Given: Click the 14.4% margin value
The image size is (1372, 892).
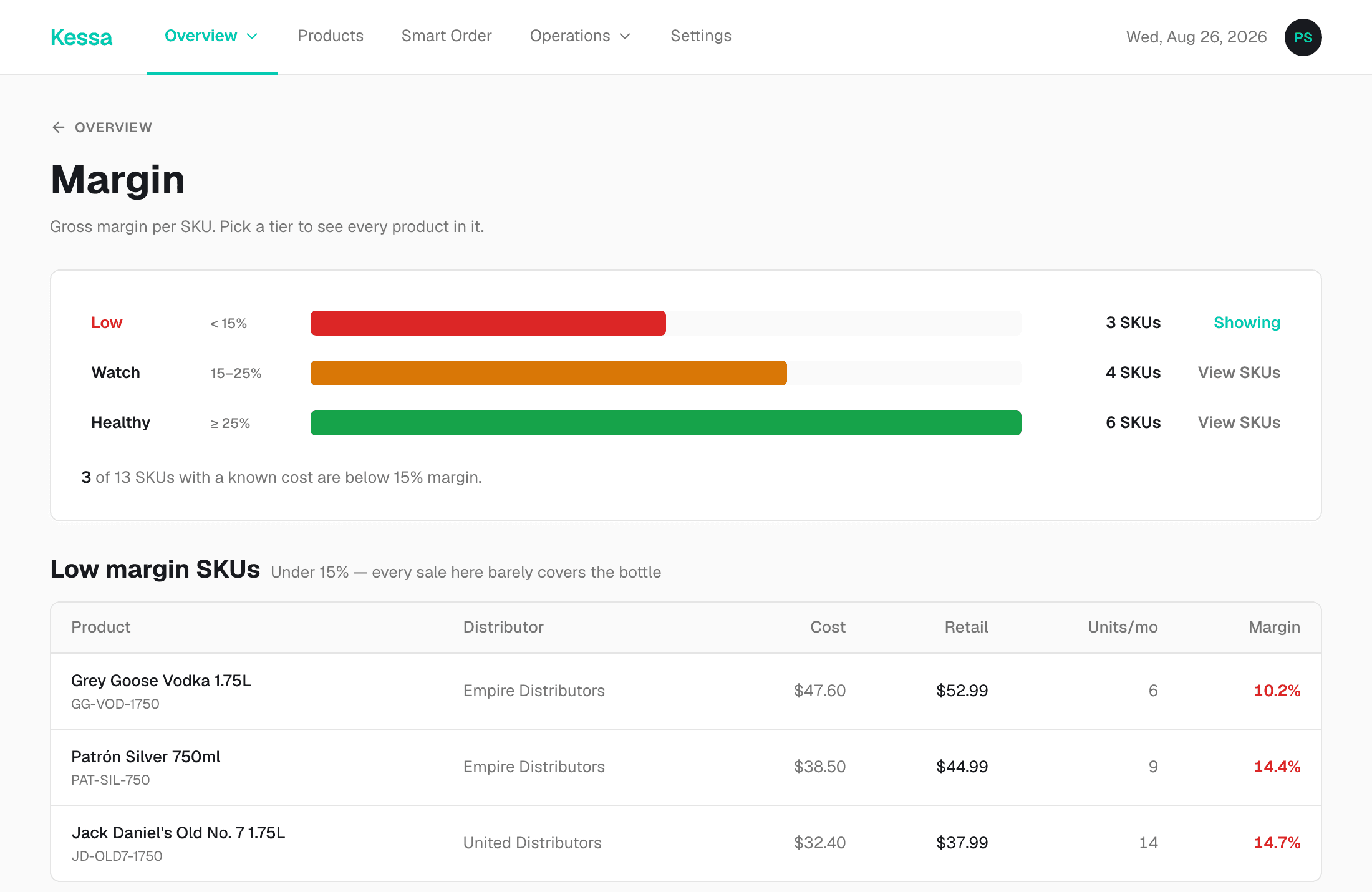Looking at the screenshot, I should tap(1277, 767).
